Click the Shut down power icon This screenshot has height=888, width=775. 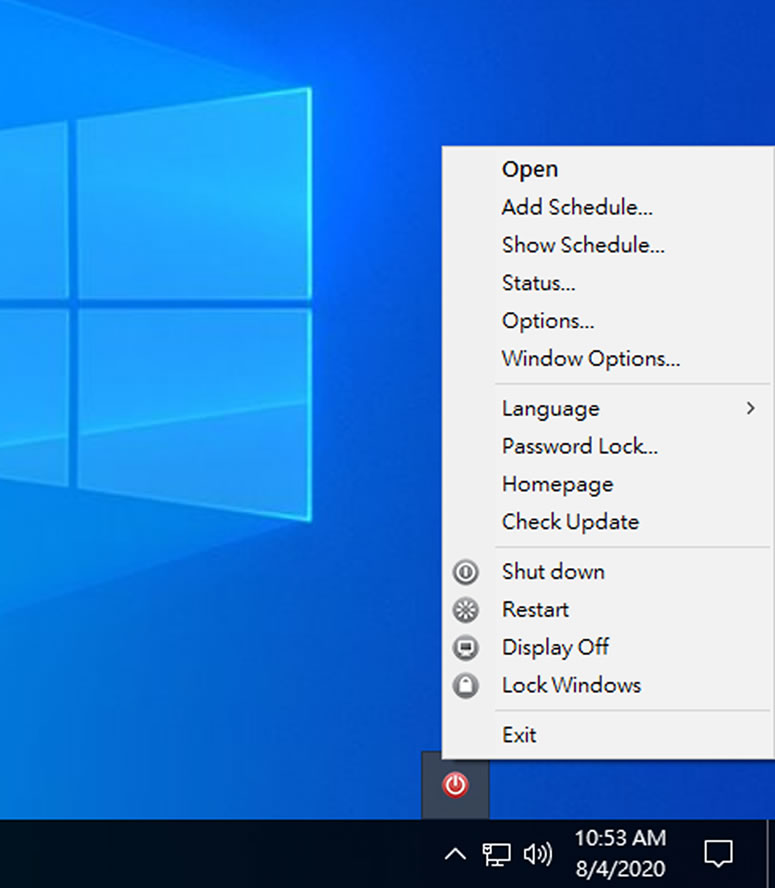click(466, 572)
